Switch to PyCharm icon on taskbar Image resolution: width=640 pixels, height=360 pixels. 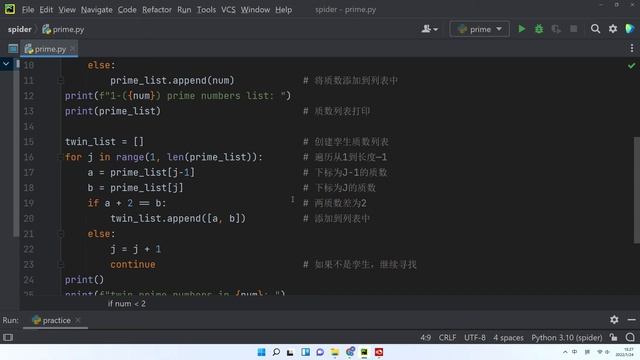364,352
